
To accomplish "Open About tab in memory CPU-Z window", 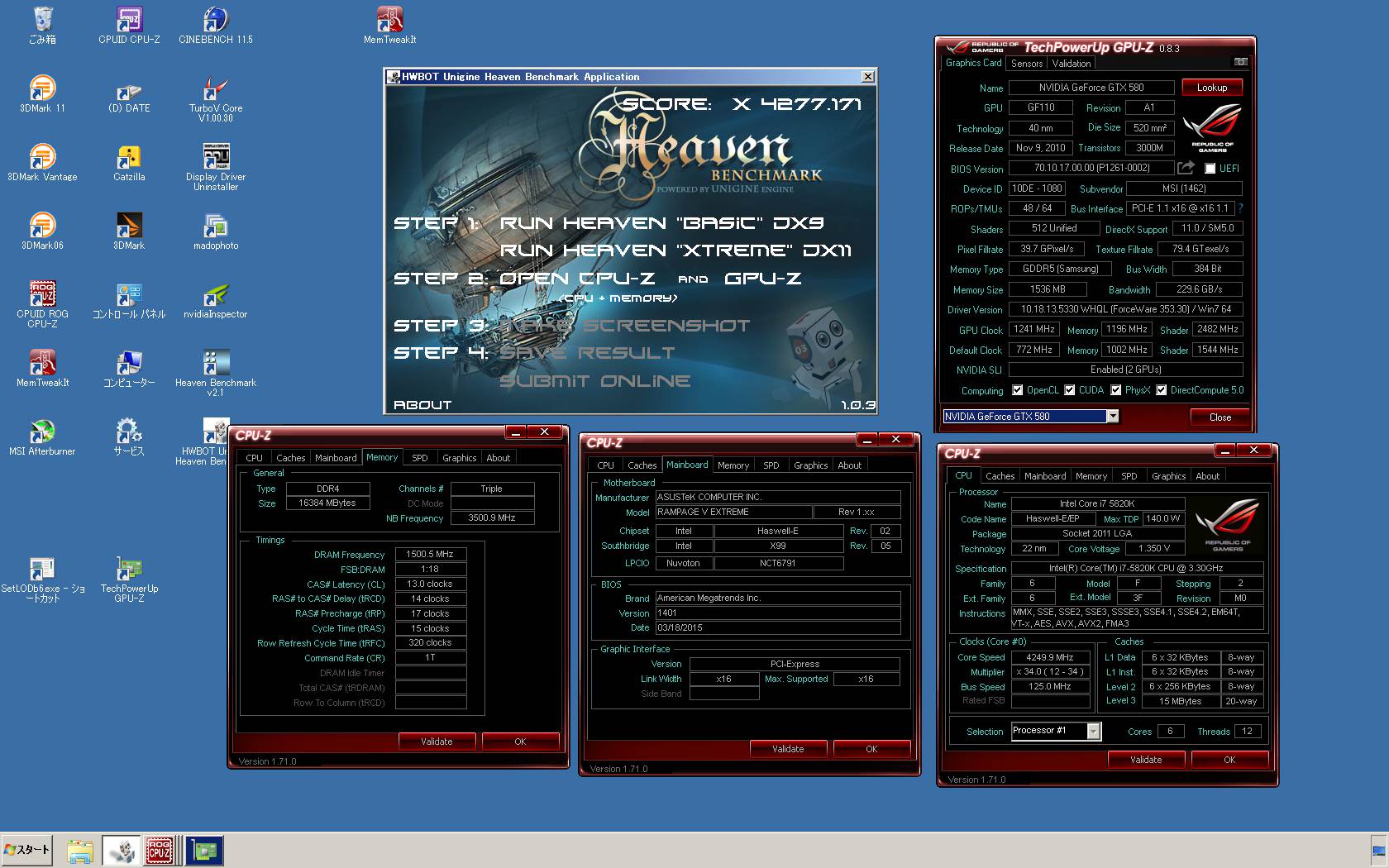I will pyautogui.click(x=498, y=457).
